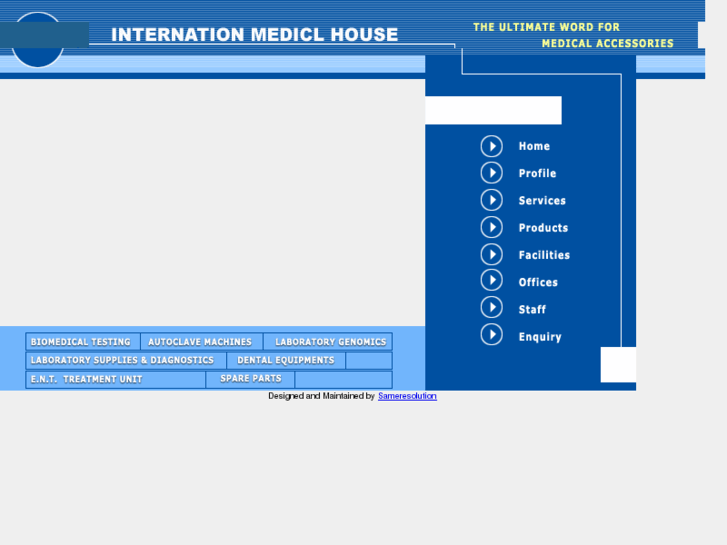Image resolution: width=727 pixels, height=545 pixels.
Task: Open the Laboratory Genomics category
Action: click(328, 342)
